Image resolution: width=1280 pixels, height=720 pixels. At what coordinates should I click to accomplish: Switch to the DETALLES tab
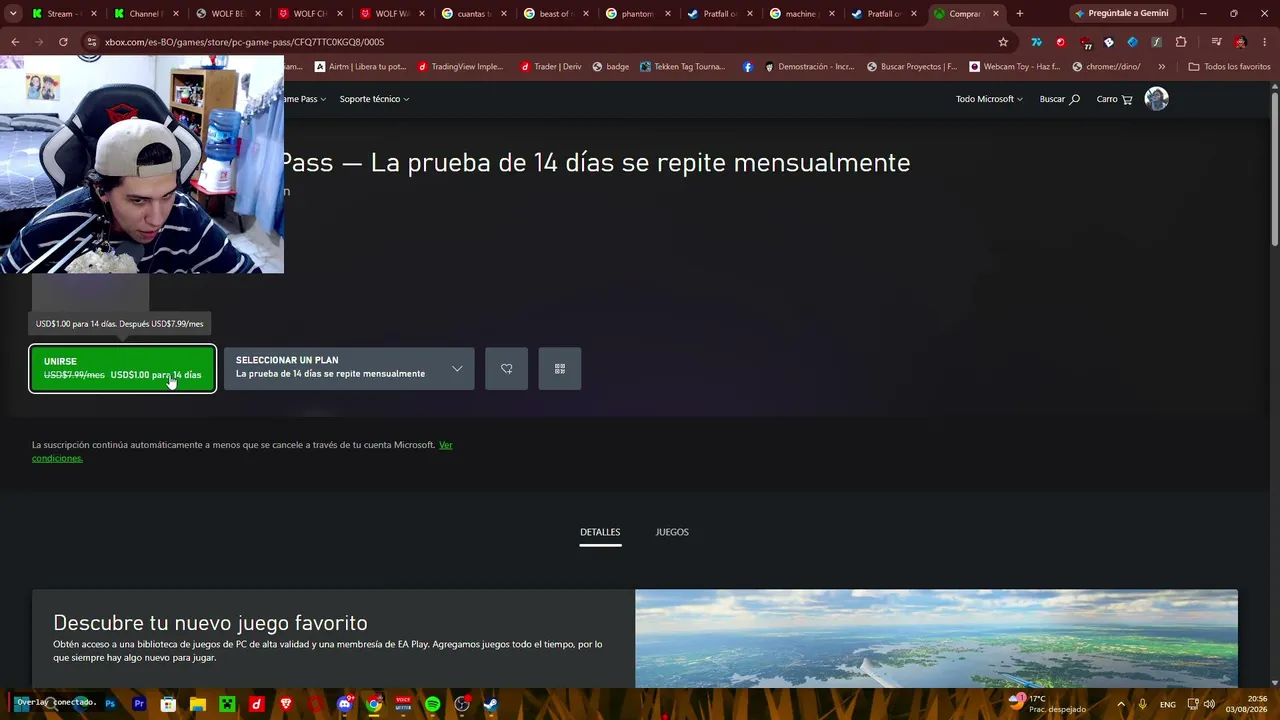click(x=600, y=532)
